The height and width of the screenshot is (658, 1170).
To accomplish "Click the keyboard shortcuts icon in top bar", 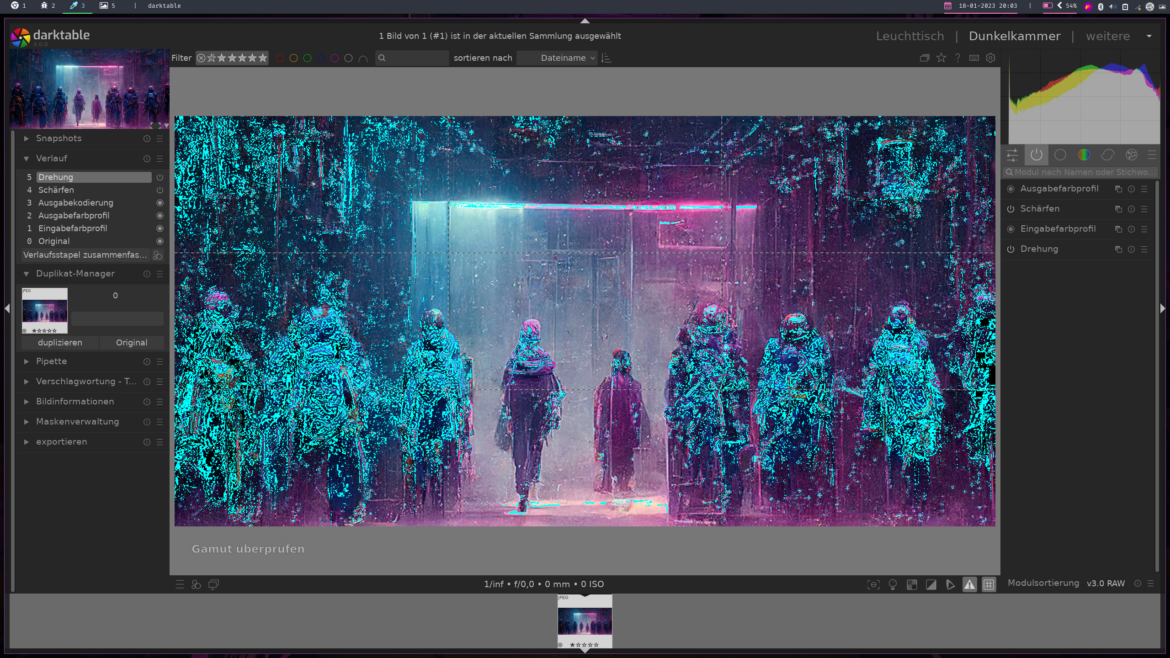I will [x=974, y=58].
